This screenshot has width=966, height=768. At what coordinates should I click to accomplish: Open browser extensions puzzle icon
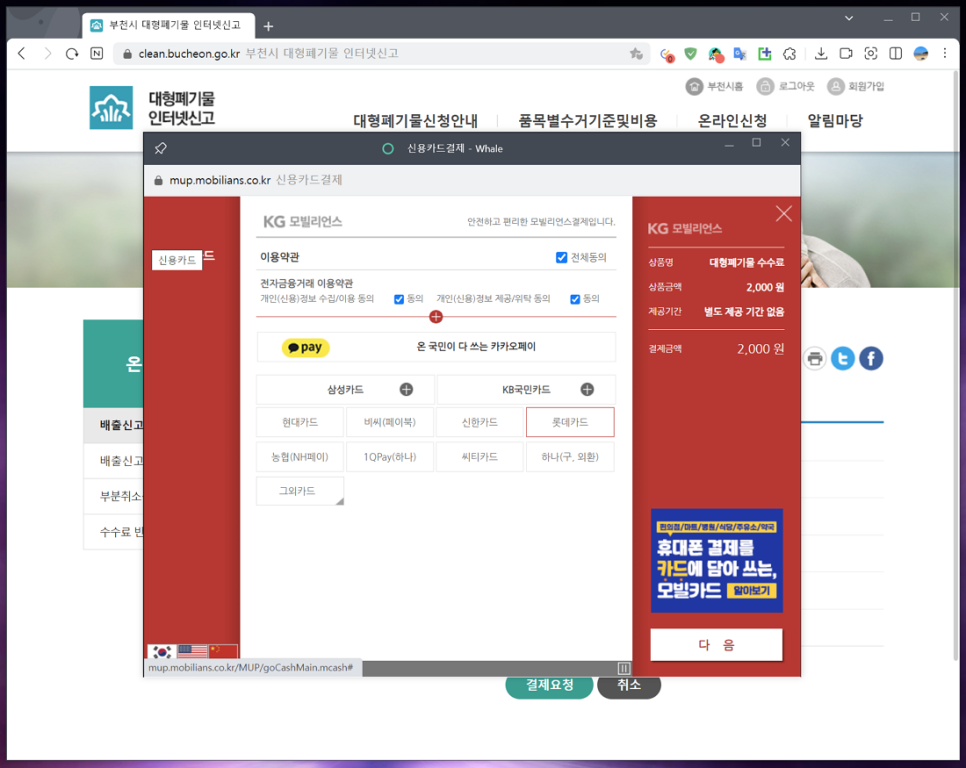point(789,54)
